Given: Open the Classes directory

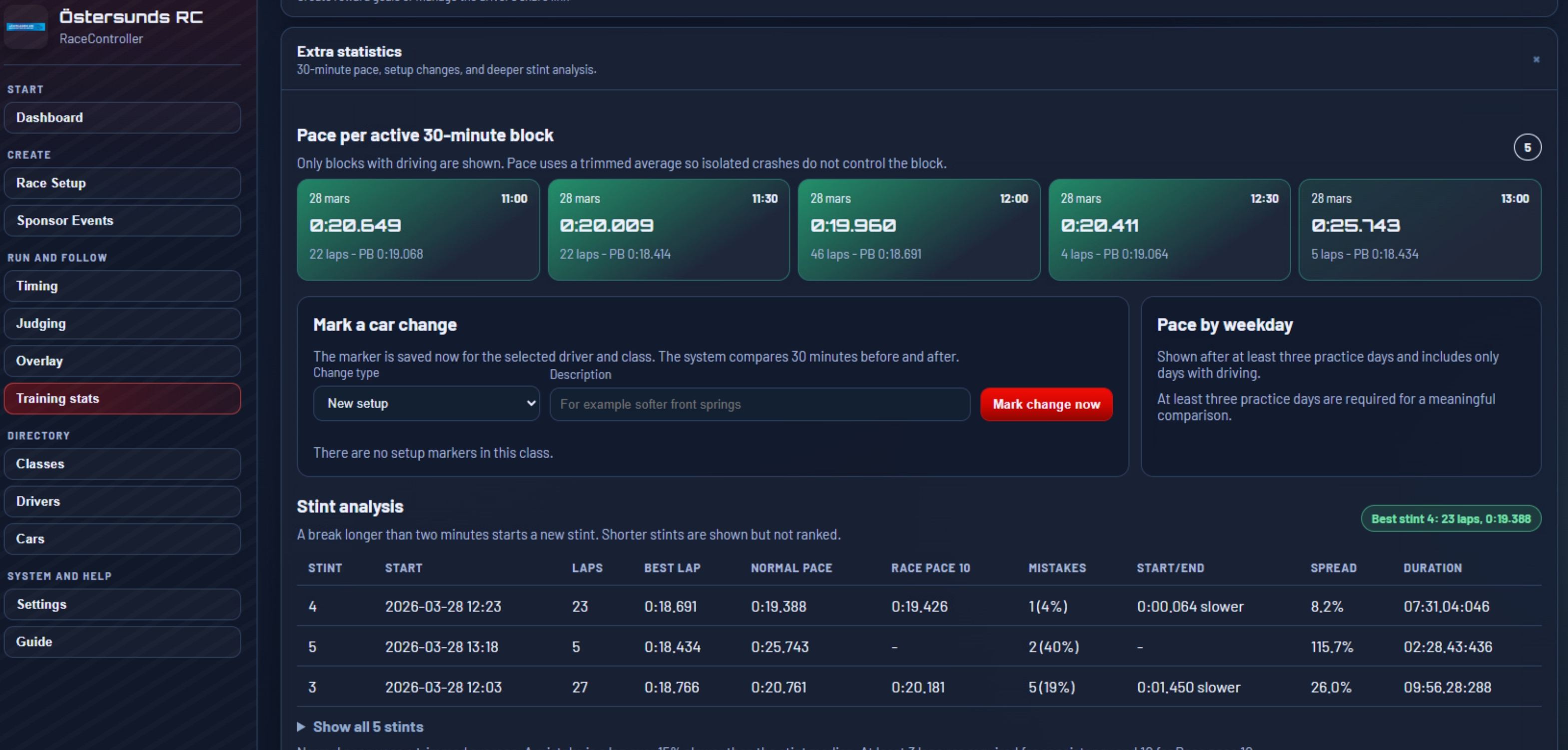Looking at the screenshot, I should click(122, 463).
